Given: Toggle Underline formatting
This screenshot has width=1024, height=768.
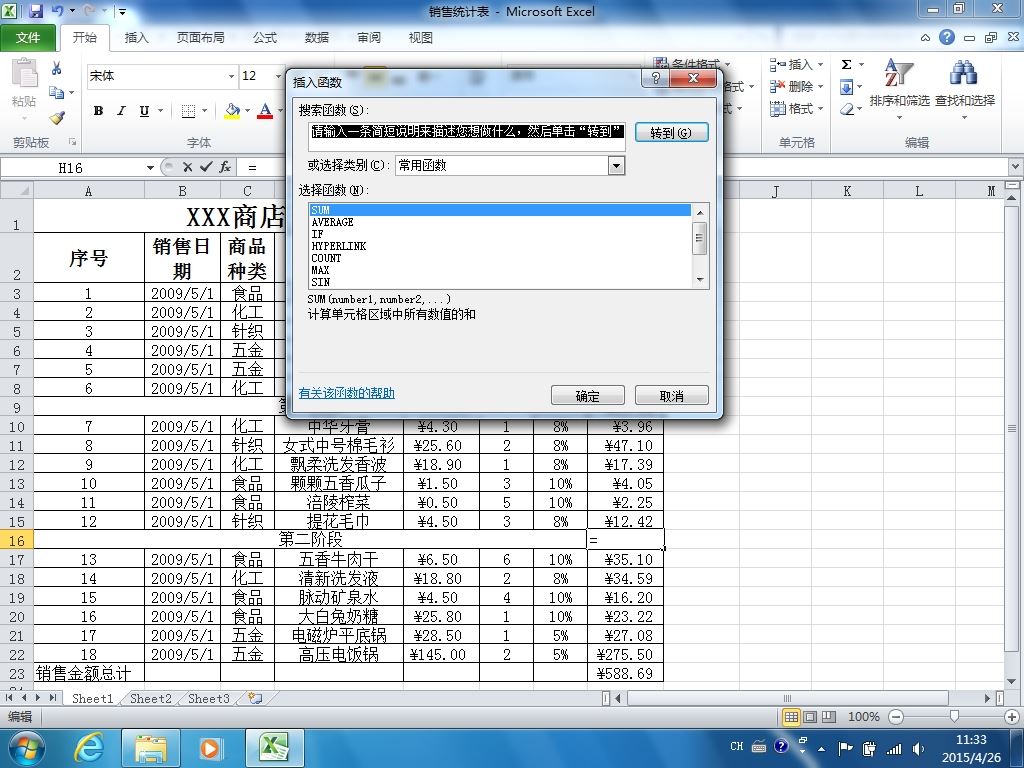Looking at the screenshot, I should tap(144, 111).
